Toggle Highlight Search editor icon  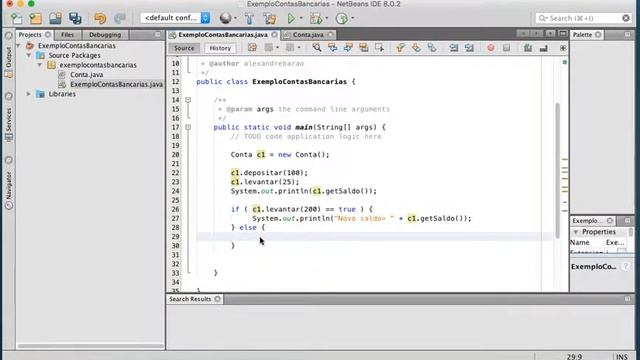coord(364,48)
